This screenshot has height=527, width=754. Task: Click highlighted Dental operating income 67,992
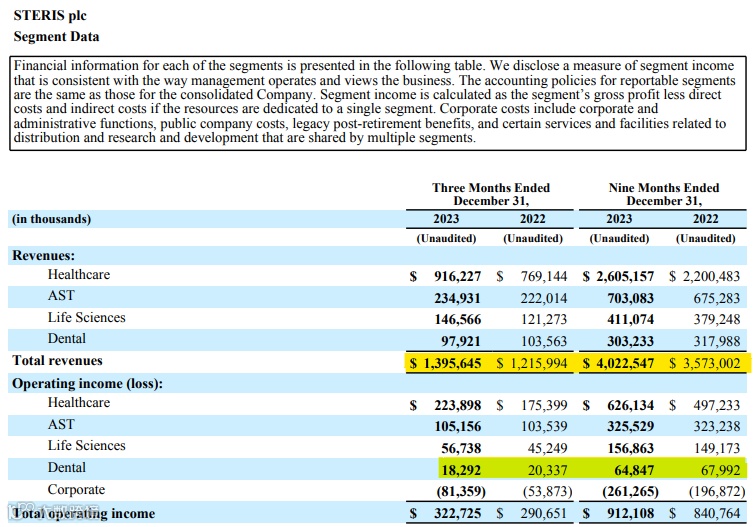[720, 470]
